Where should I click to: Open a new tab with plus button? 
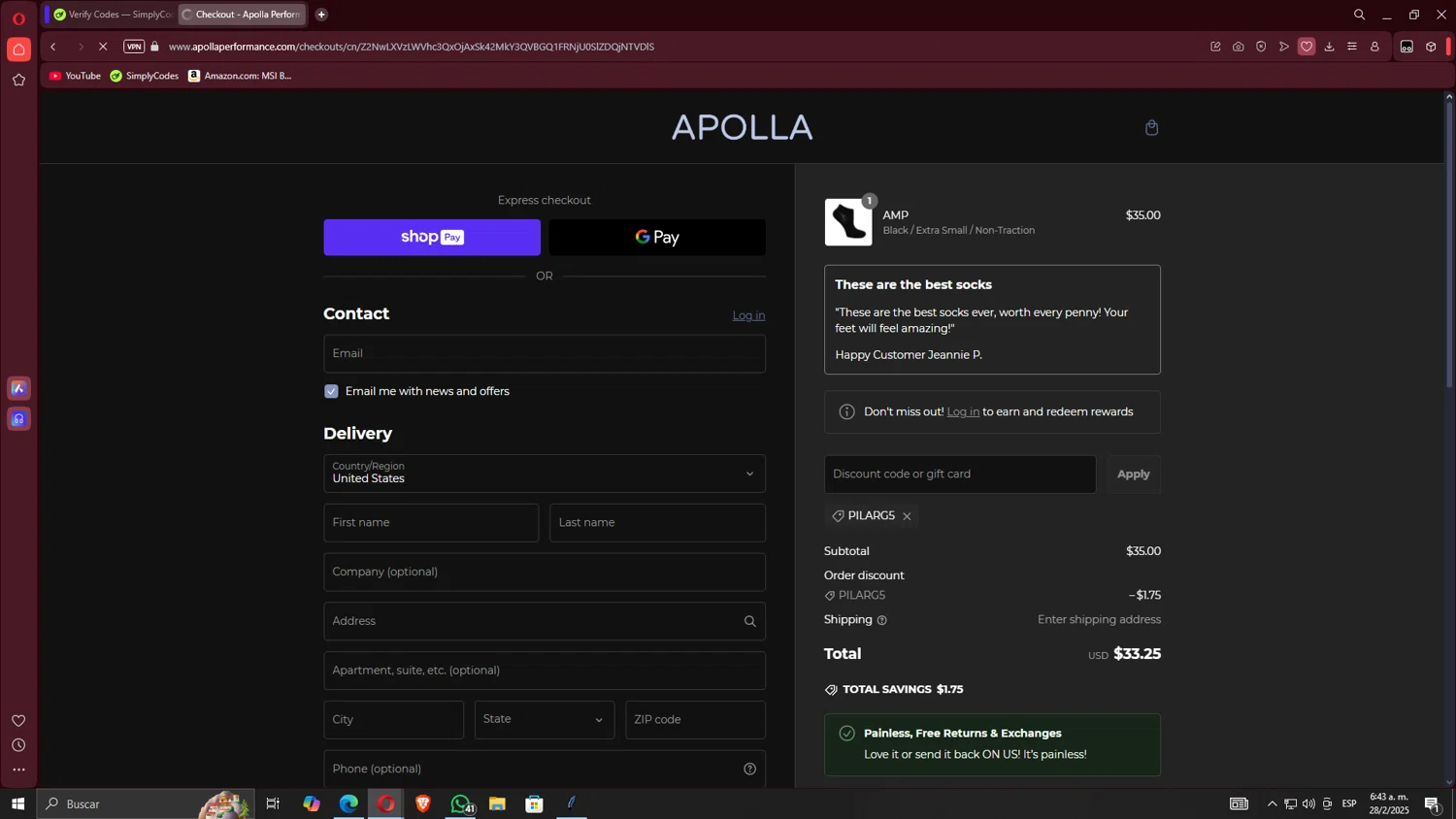[321, 15]
